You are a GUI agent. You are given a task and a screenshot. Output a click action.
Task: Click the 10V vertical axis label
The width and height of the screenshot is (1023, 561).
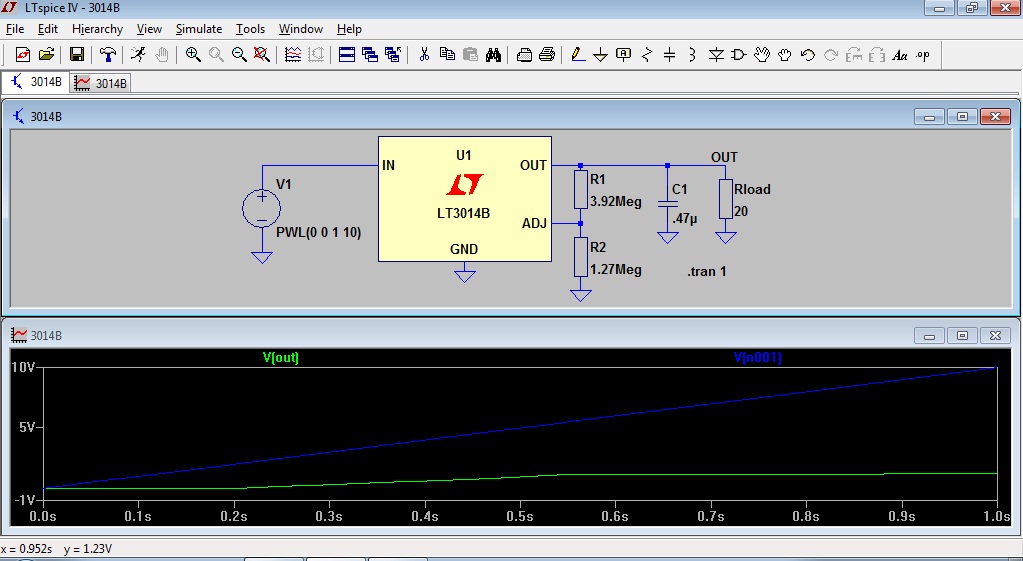click(23, 367)
